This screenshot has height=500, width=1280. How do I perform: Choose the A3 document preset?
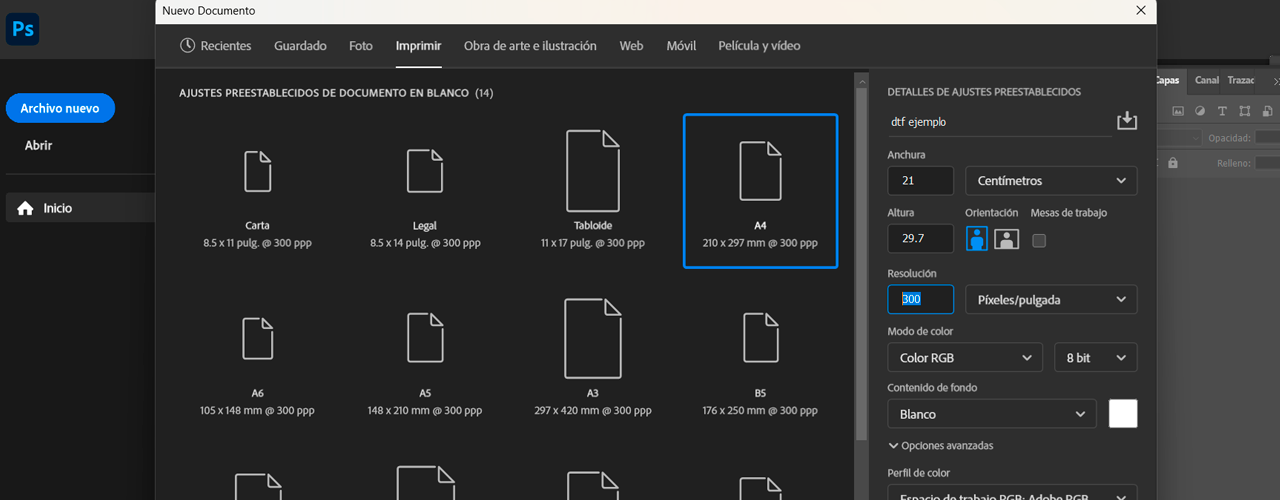pos(593,360)
